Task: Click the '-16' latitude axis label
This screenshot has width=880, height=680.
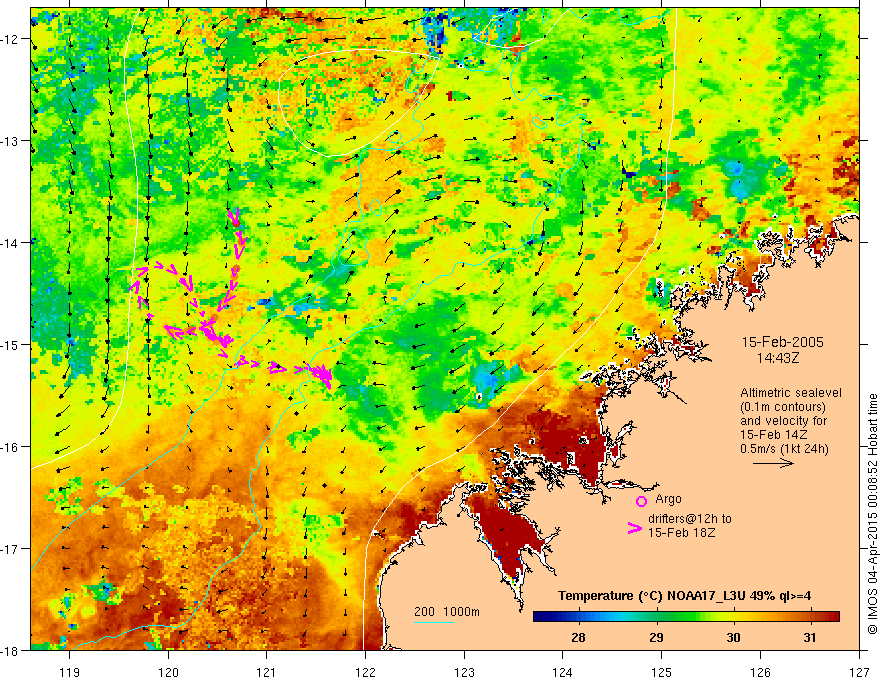Action: (11, 447)
